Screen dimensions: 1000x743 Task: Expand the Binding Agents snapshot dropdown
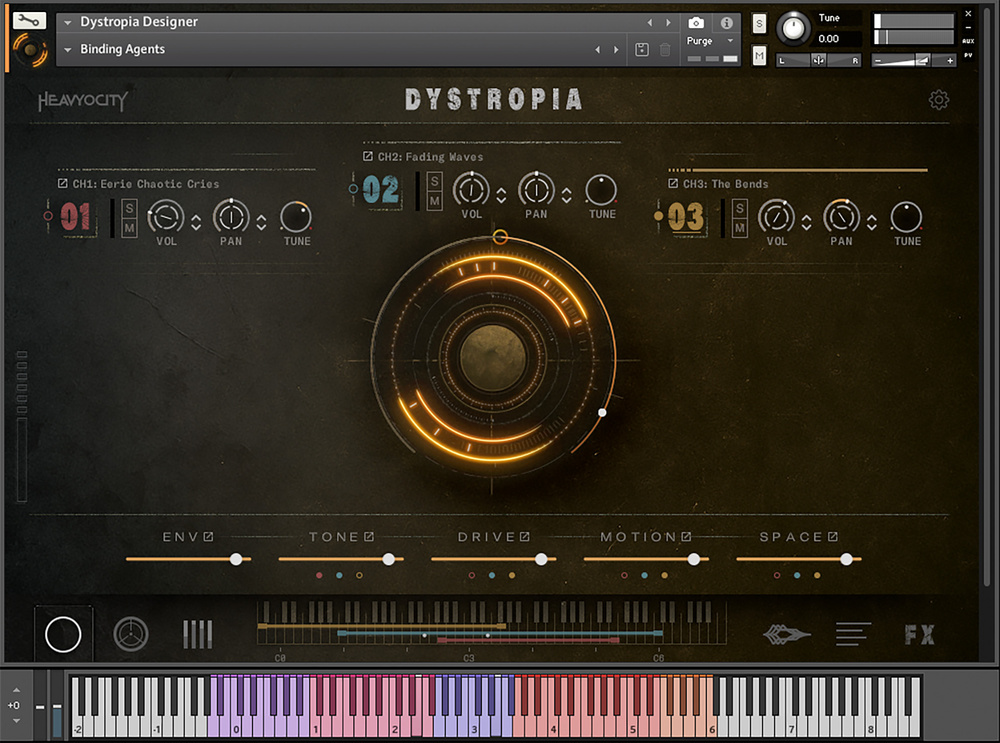pos(68,49)
